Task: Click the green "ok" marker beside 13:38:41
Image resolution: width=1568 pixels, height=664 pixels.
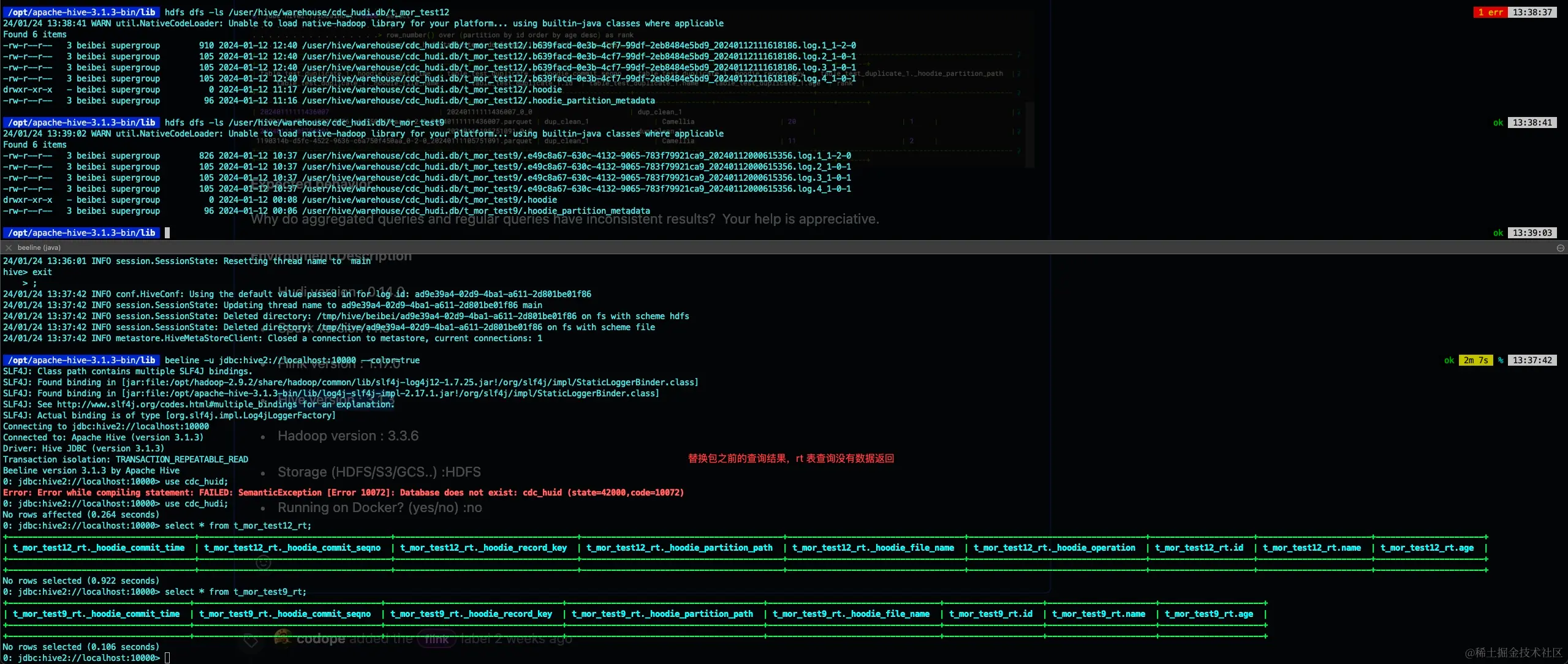Action: click(x=1497, y=122)
